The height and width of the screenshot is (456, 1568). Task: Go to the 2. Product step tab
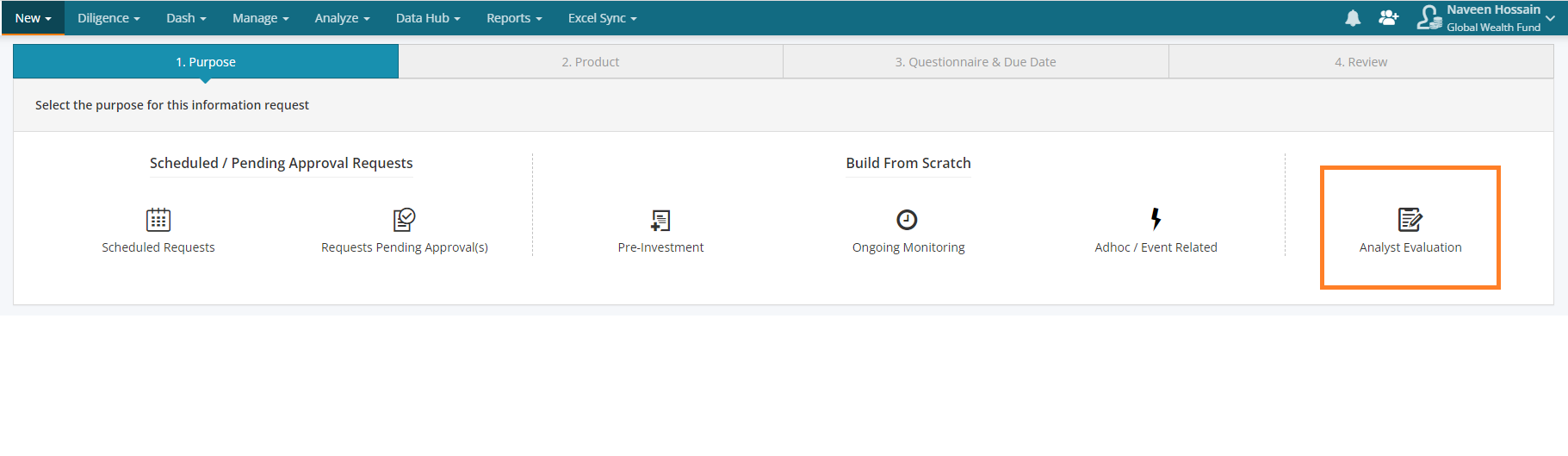(x=591, y=62)
